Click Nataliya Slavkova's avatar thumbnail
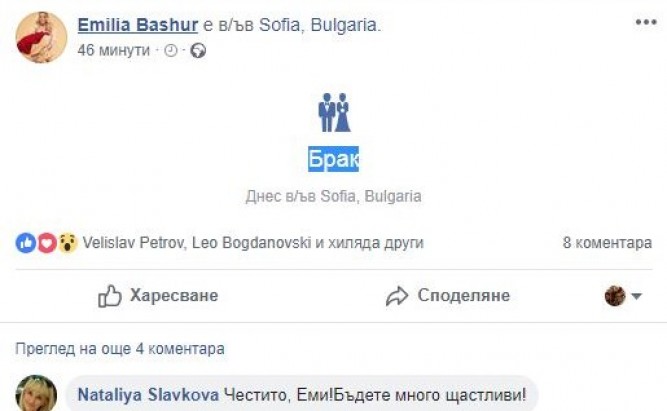This screenshot has height=411, width=667. pos(35,394)
